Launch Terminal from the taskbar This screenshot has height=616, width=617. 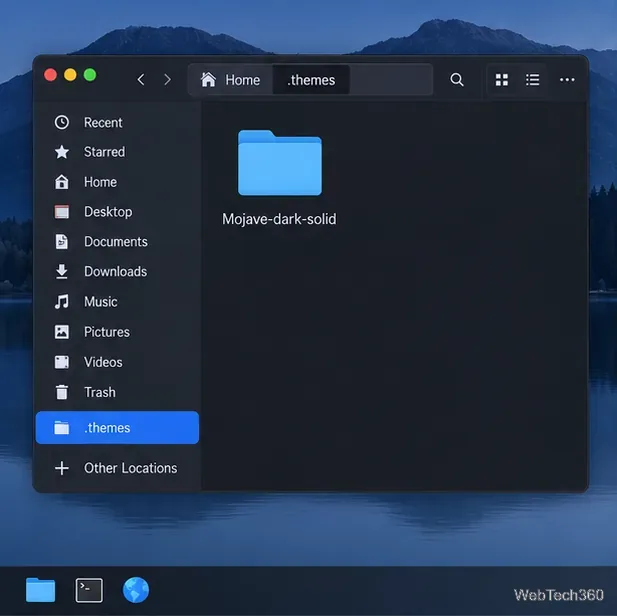89,590
